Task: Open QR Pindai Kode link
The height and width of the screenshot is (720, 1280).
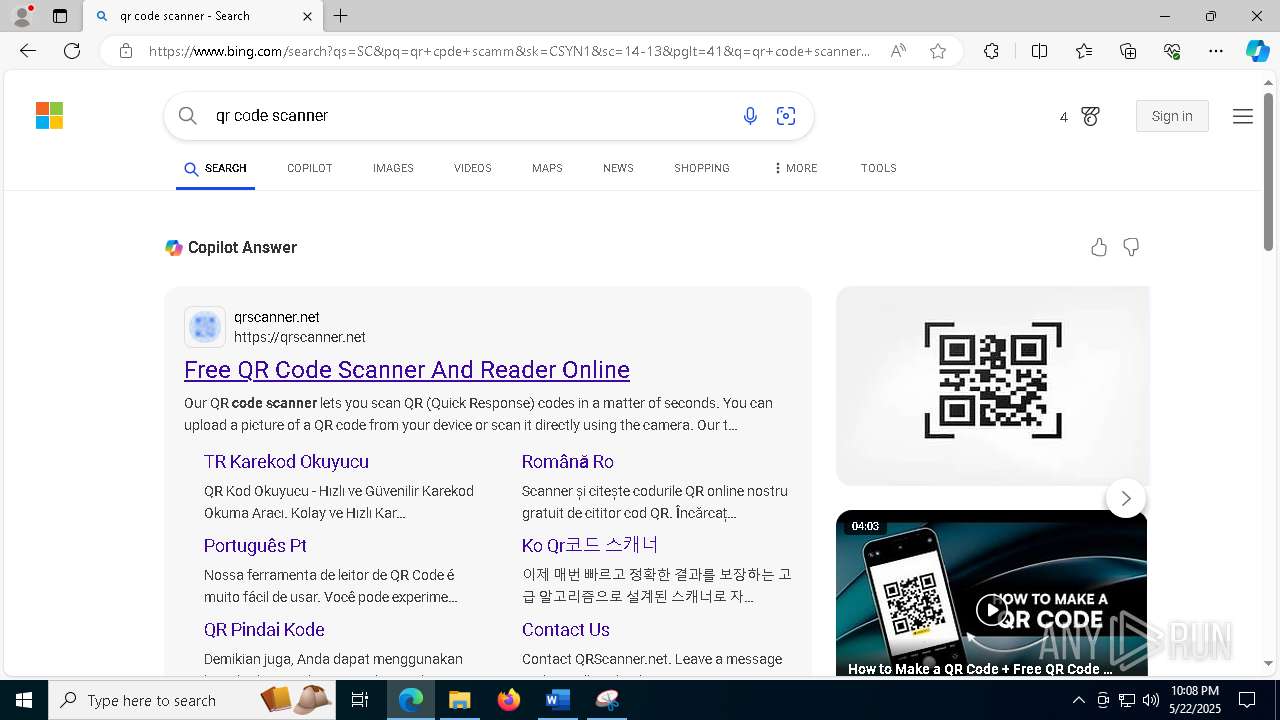Action: (264, 630)
